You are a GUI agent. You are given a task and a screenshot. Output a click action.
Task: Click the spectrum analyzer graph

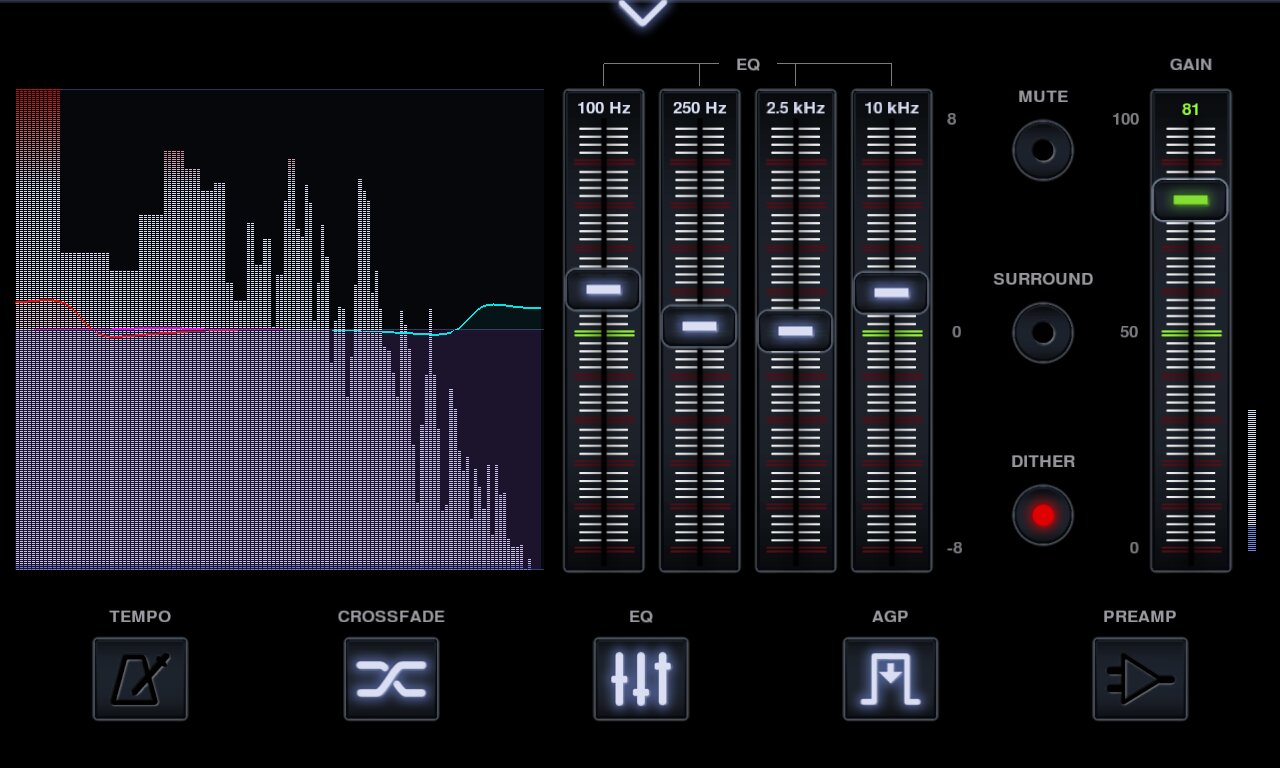click(x=279, y=330)
